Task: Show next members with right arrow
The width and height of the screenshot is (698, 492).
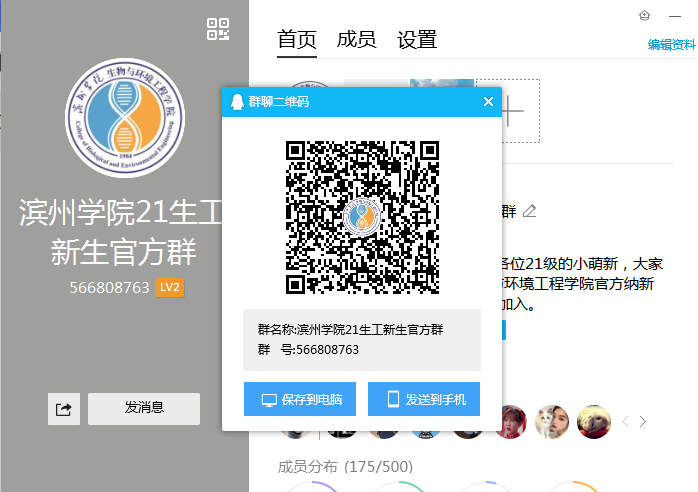Action: 643,422
